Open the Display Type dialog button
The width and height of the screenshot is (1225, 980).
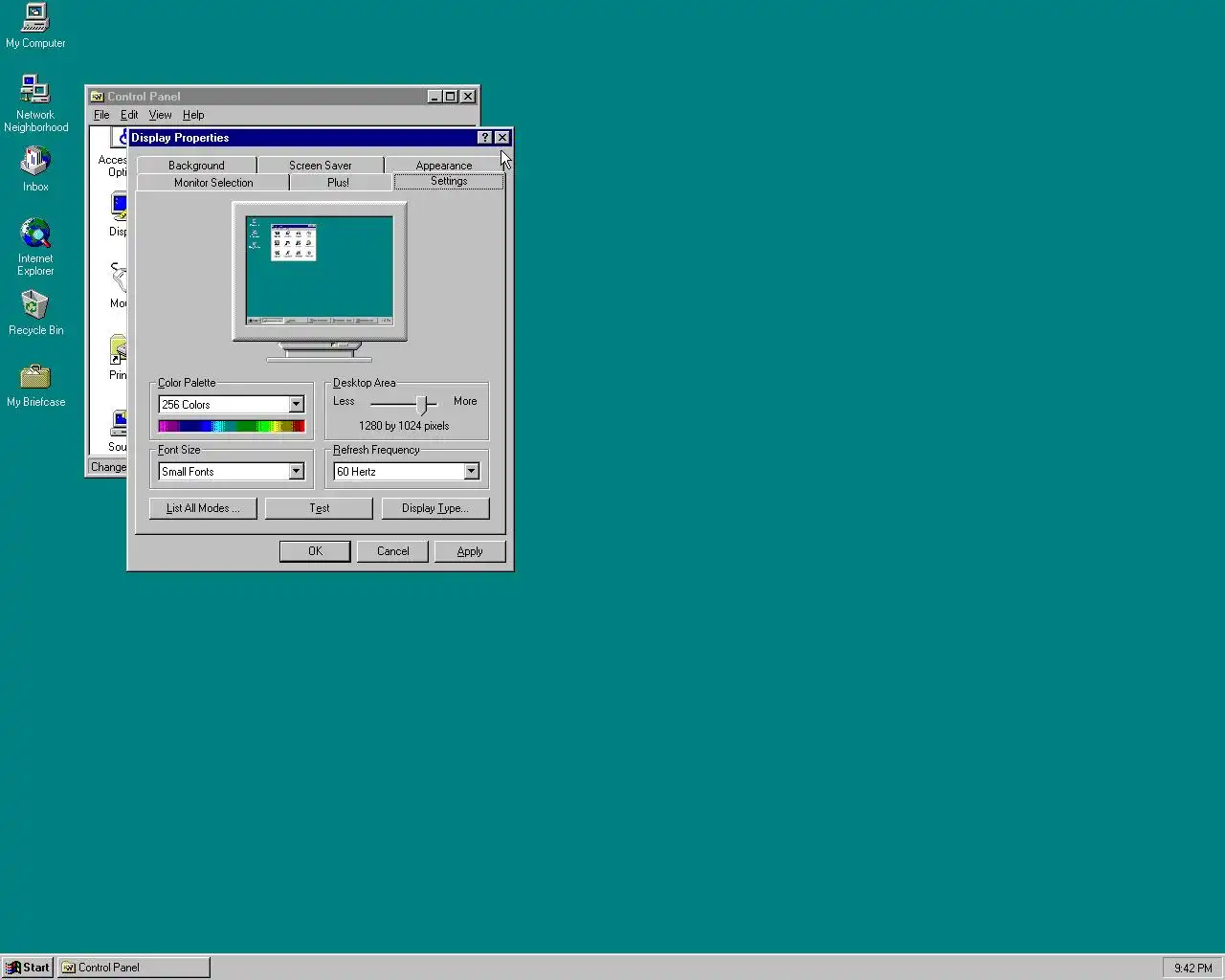pyautogui.click(x=435, y=508)
